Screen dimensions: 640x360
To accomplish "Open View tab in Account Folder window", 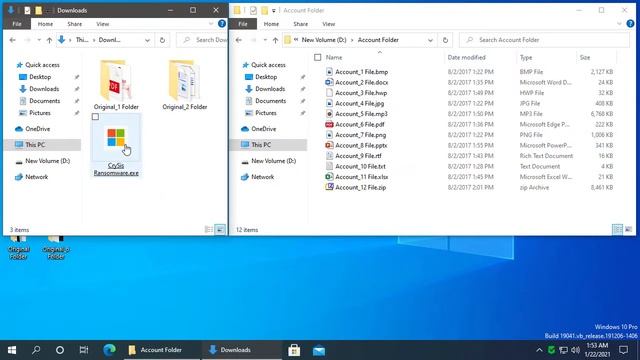I will [329, 24].
